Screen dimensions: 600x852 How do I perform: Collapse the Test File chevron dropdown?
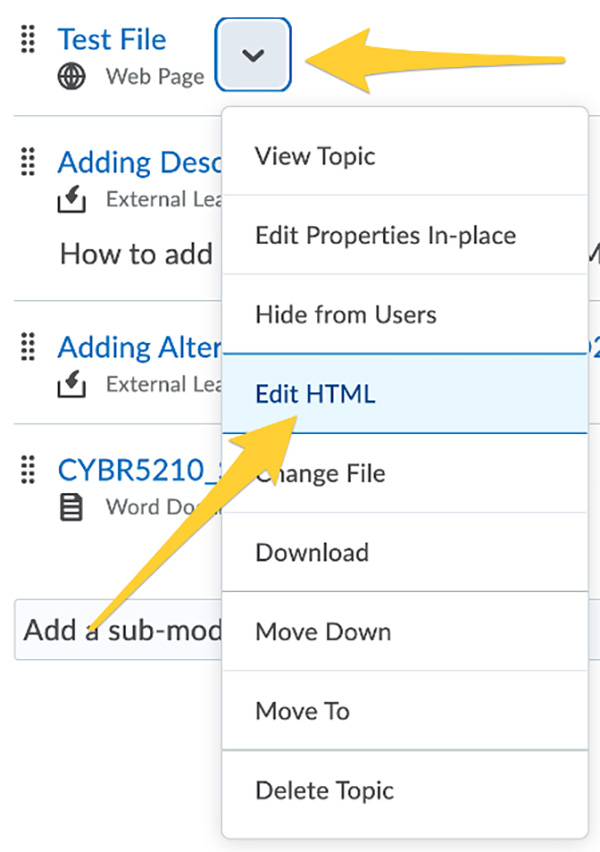[x=253, y=55]
